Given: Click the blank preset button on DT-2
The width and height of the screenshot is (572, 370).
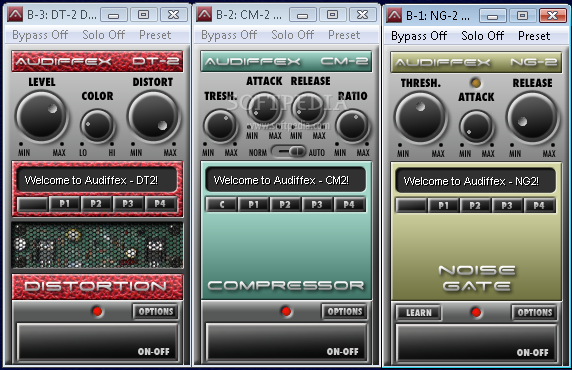Looking at the screenshot, I should (32, 204).
